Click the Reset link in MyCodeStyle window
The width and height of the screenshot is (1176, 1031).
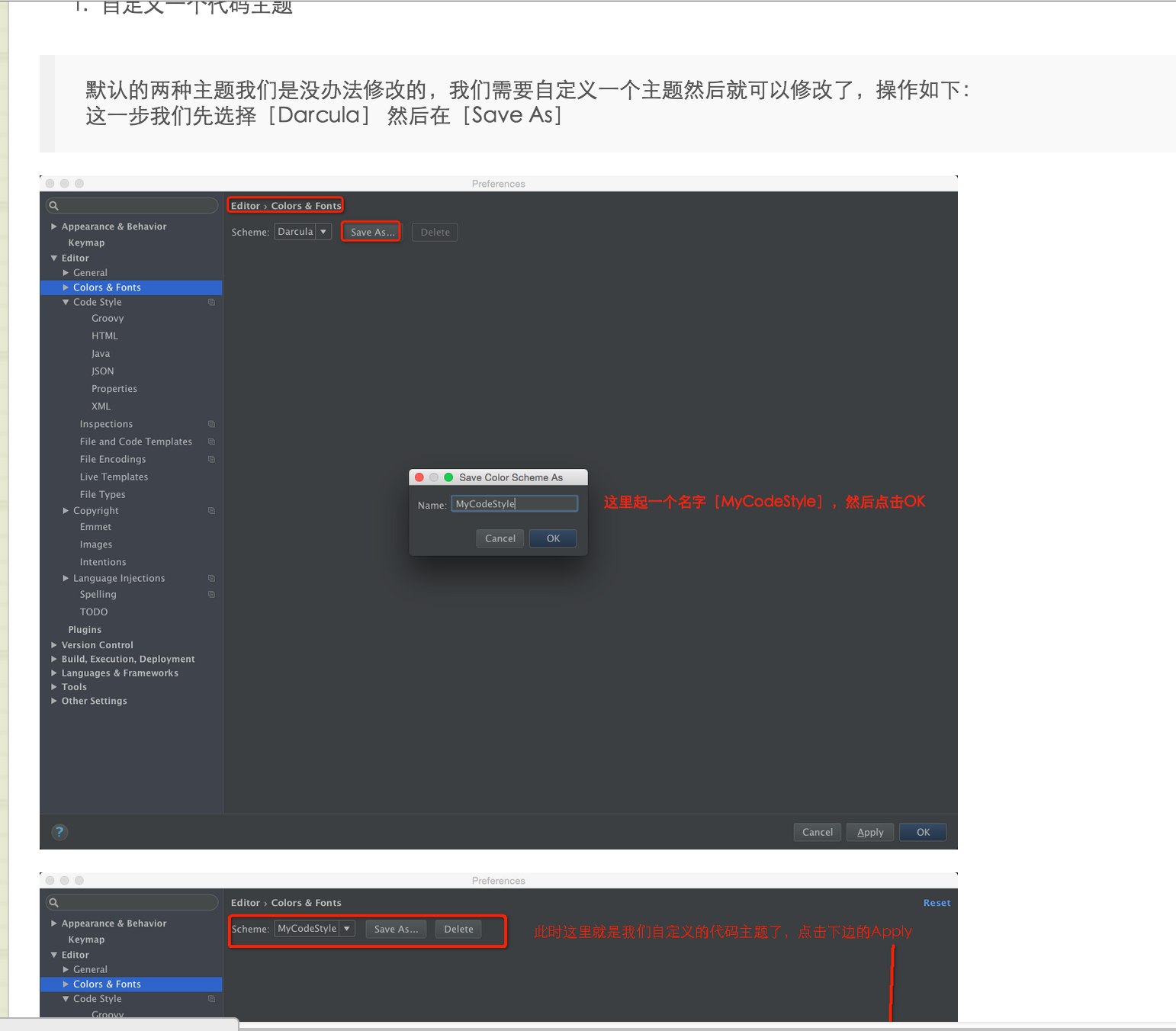[937, 903]
